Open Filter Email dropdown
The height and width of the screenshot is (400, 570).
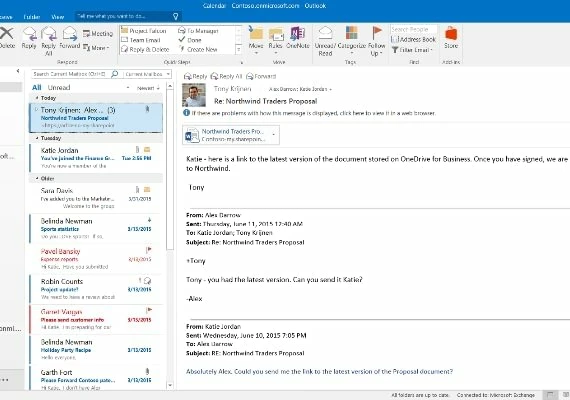tap(413, 50)
